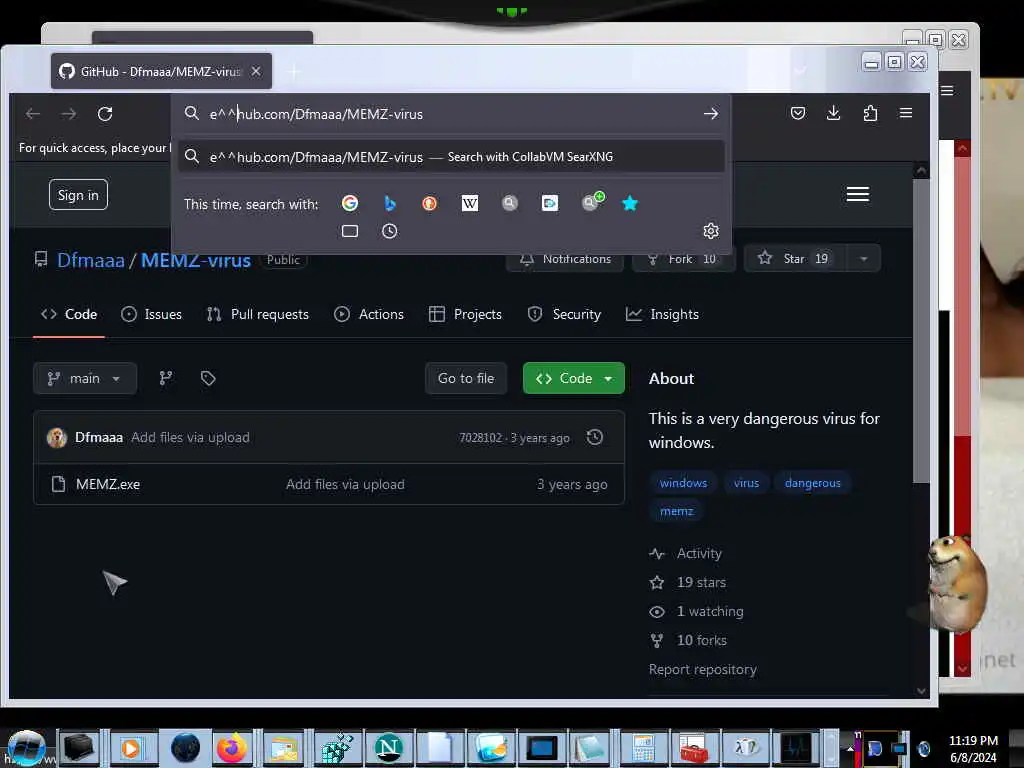The width and height of the screenshot is (1024, 768).
Task: Click Report repository link
Action: tap(703, 669)
